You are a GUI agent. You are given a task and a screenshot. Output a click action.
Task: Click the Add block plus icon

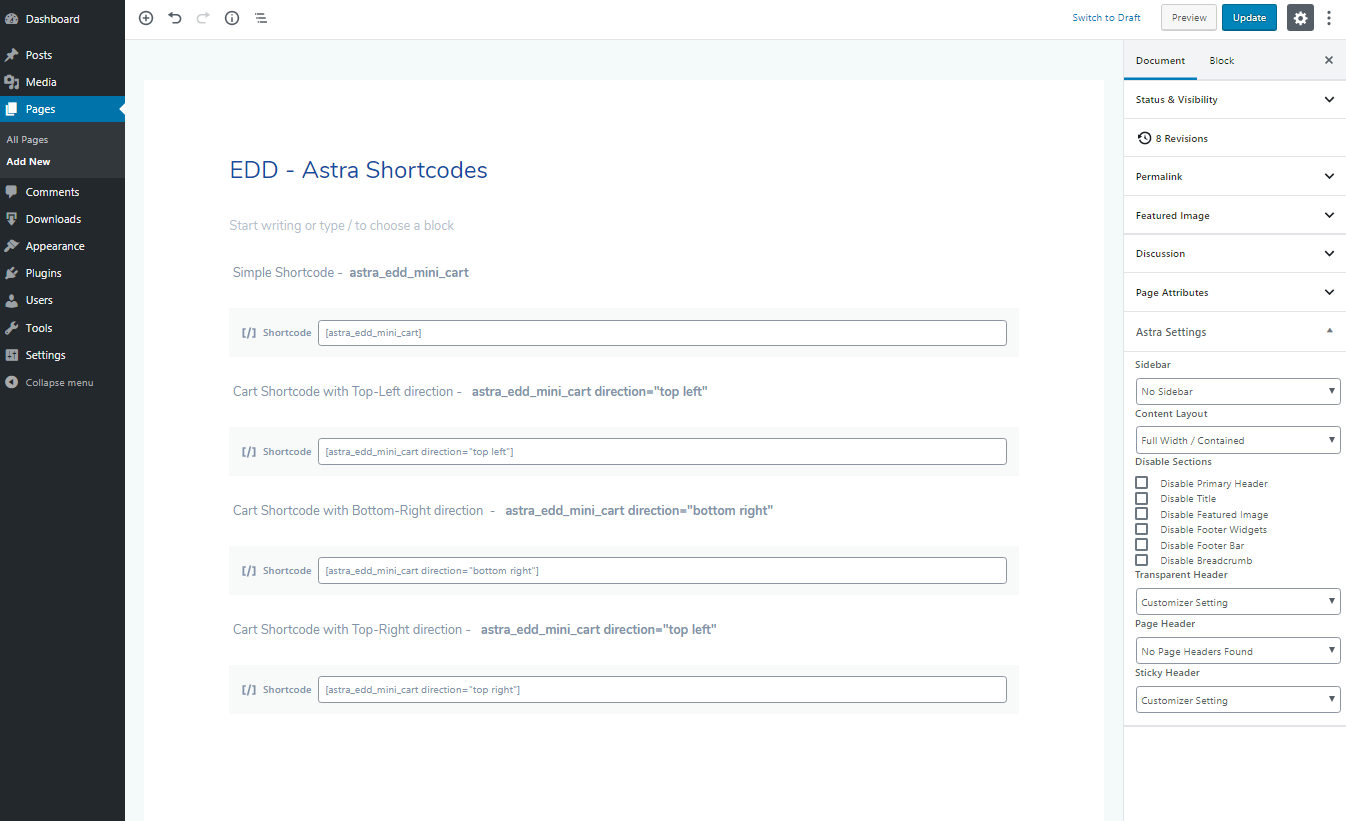[x=146, y=18]
